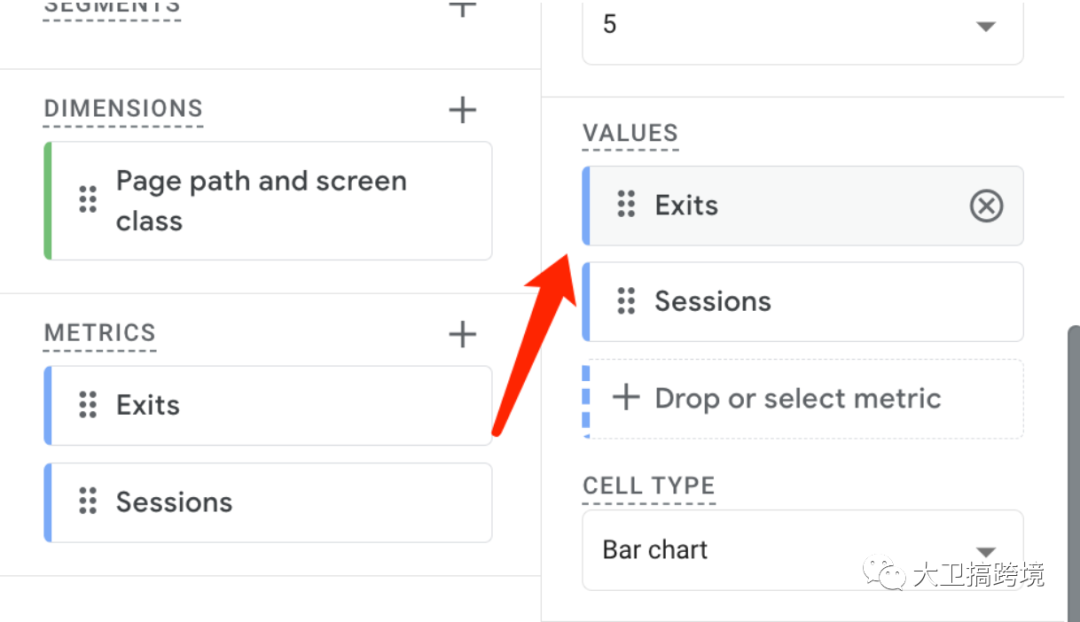Grab drag handle of Exits metric
Image resolution: width=1080 pixels, height=622 pixels.
[x=88, y=405]
